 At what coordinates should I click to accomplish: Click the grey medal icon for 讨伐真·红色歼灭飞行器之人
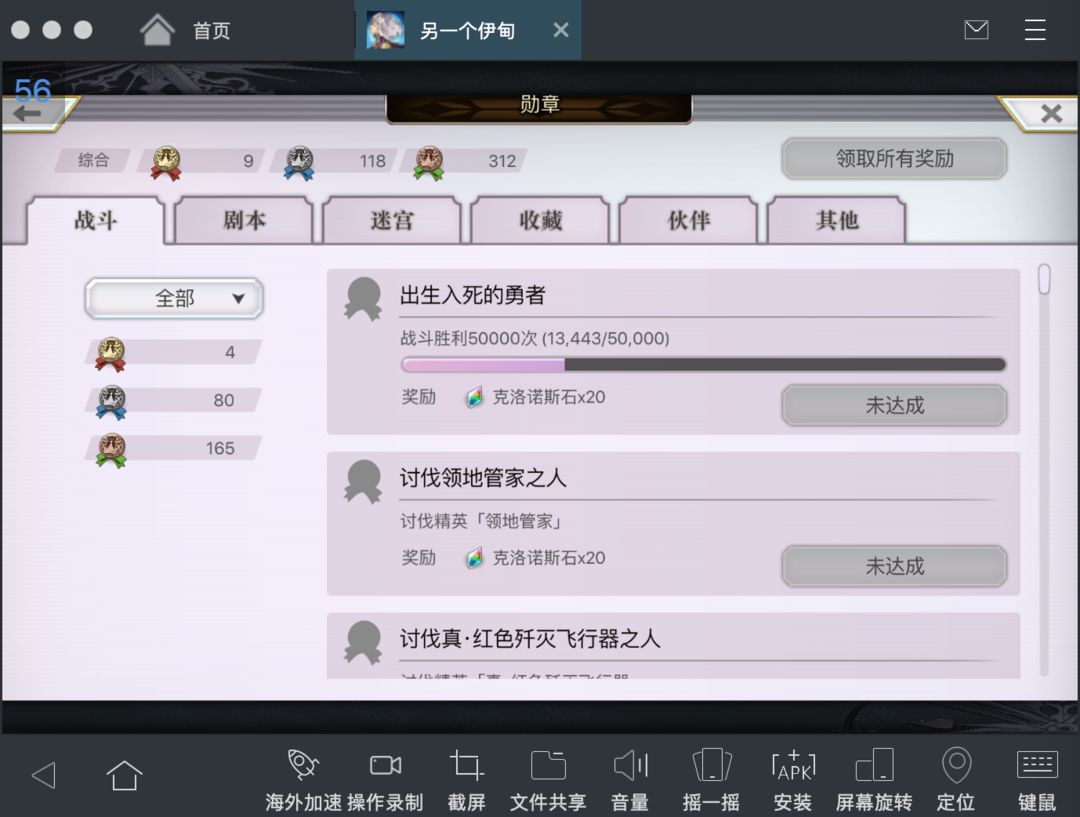pos(363,642)
